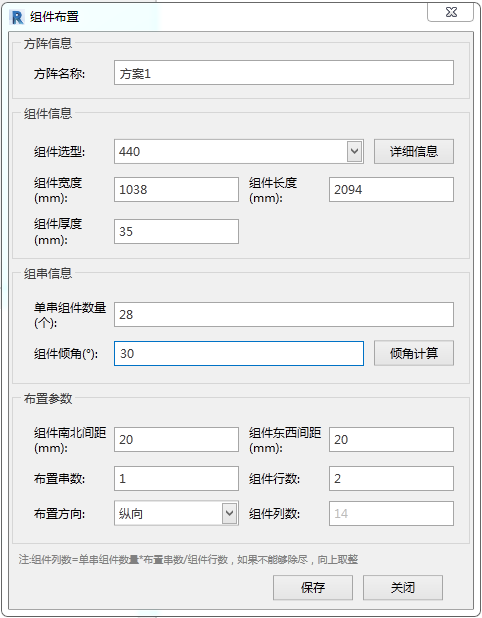Click the 保存 button

313,588
